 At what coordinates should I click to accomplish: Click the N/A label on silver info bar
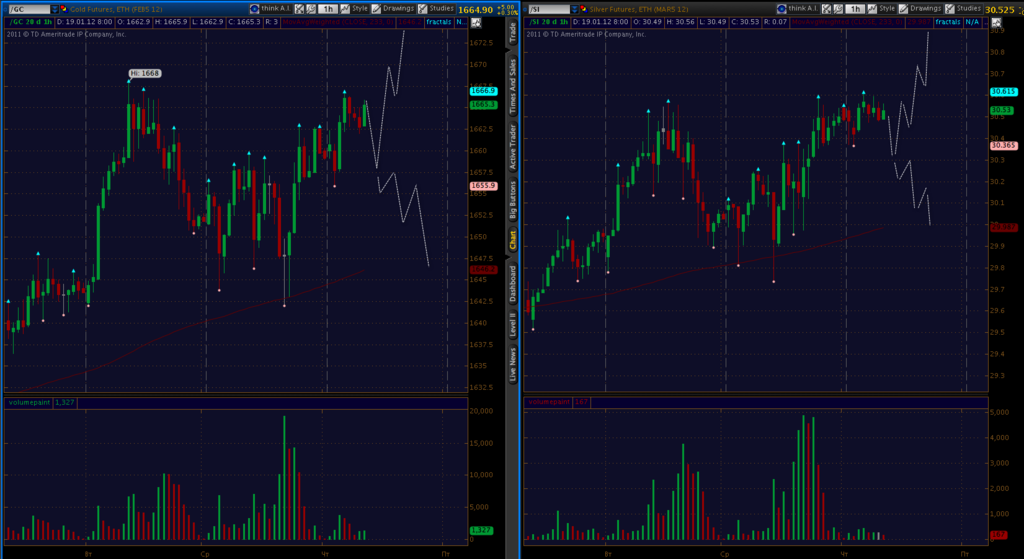point(972,22)
